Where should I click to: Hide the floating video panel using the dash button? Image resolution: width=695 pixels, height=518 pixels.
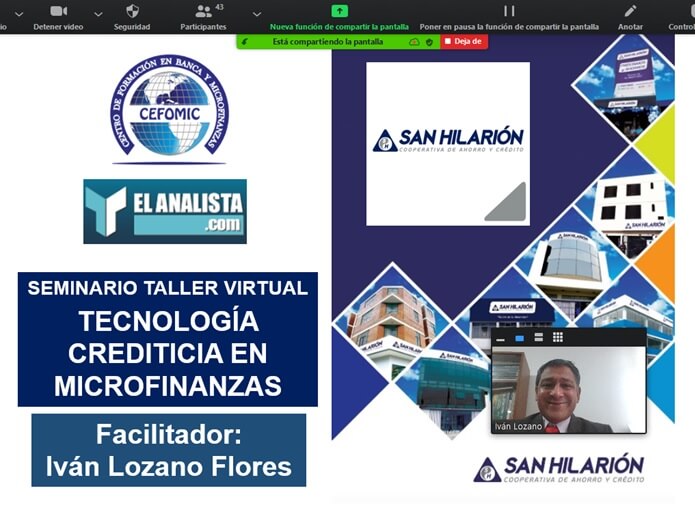pyautogui.click(x=502, y=338)
